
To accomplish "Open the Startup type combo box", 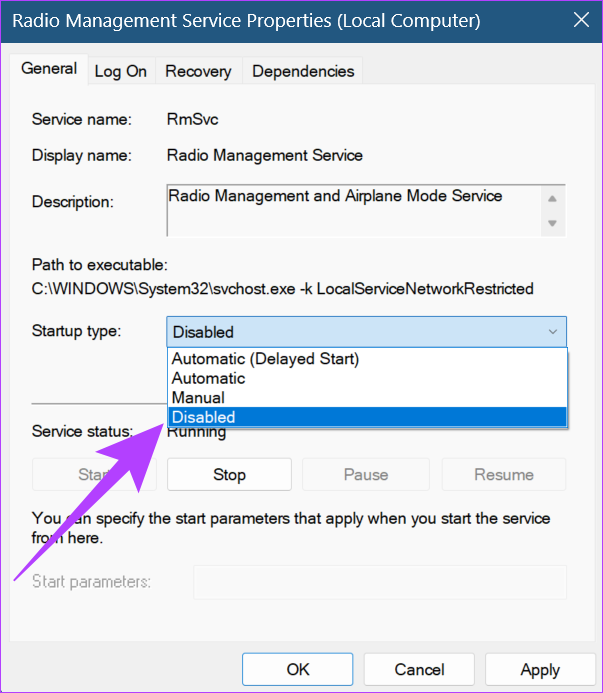I will (366, 332).
